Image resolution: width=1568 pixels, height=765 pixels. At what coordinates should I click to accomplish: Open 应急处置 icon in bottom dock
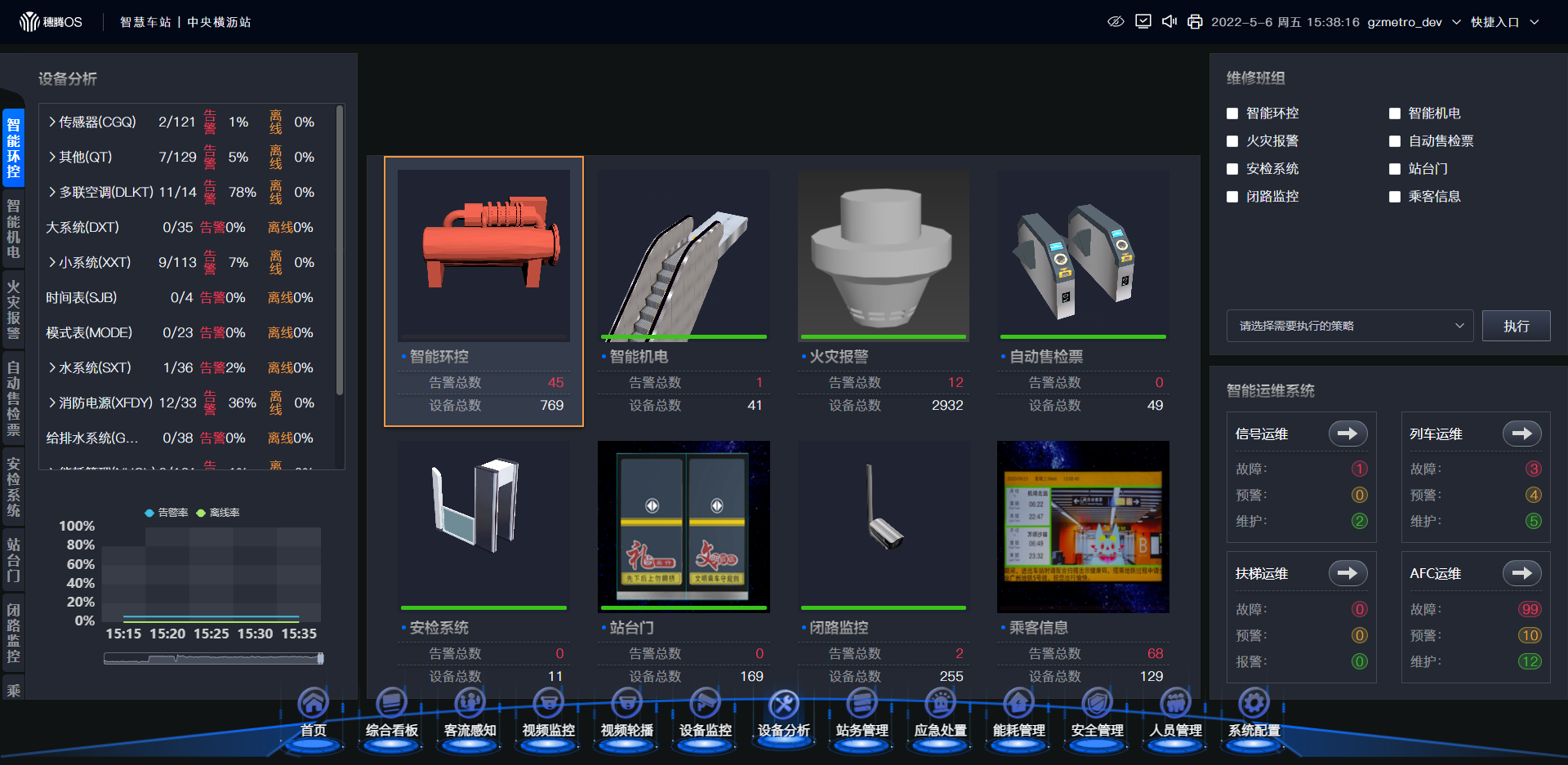(940, 704)
